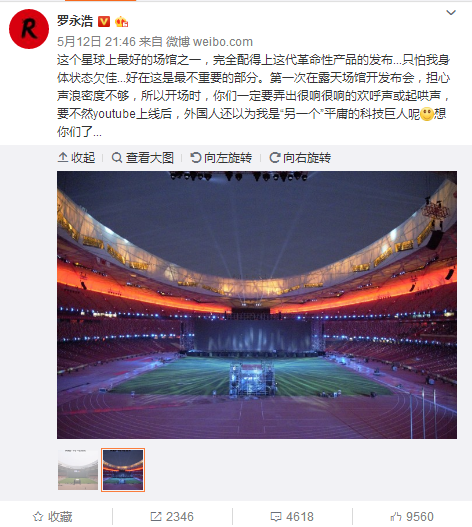Screen dimensions: 472x527
Task: Click the repost icon with 2346
Action: tap(172, 517)
